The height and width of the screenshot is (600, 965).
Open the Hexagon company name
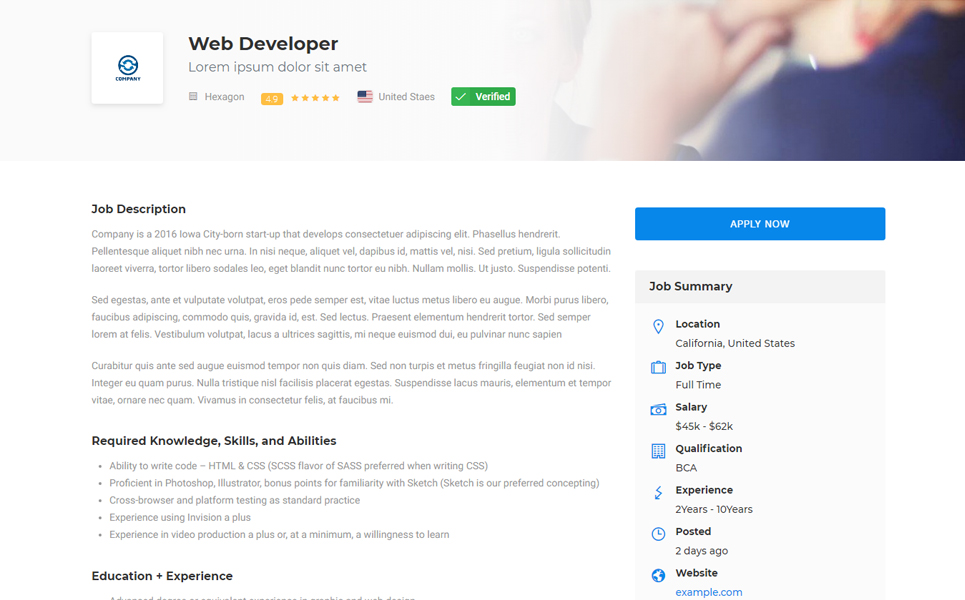click(x=224, y=97)
